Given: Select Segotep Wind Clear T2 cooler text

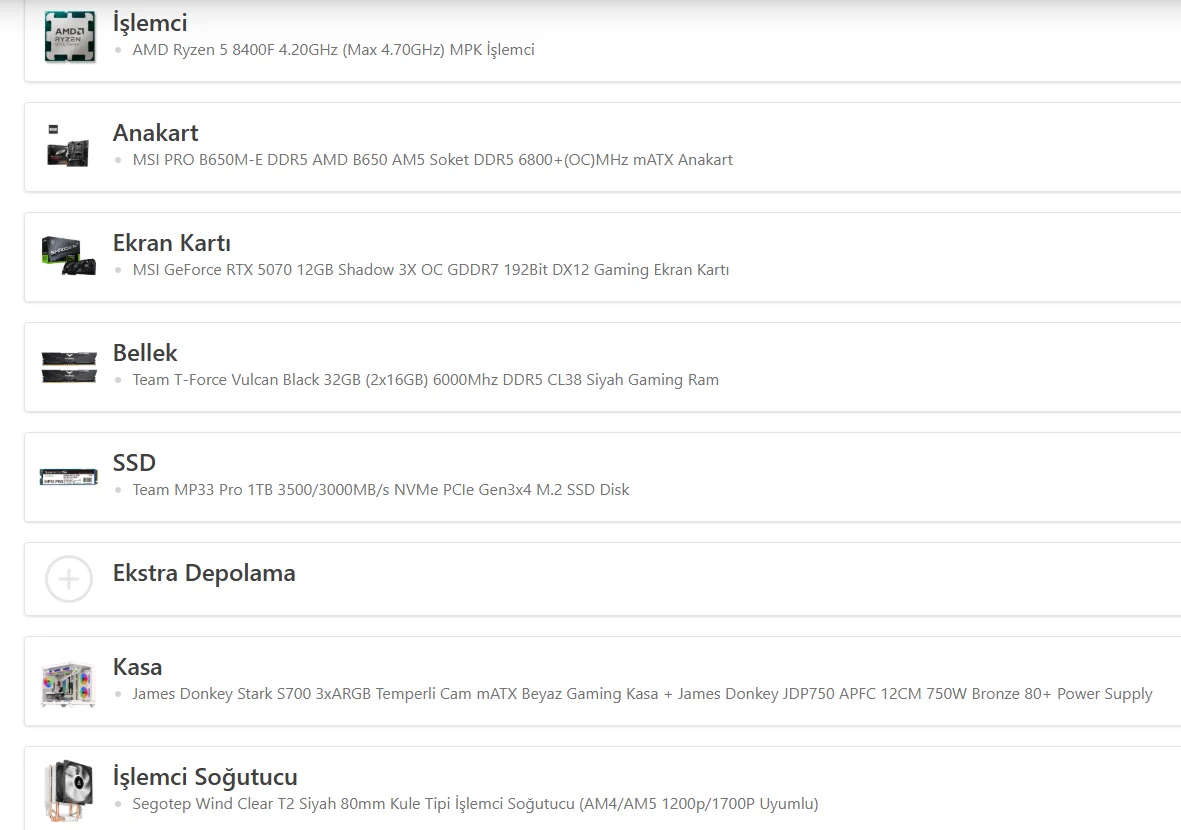Looking at the screenshot, I should point(475,804).
